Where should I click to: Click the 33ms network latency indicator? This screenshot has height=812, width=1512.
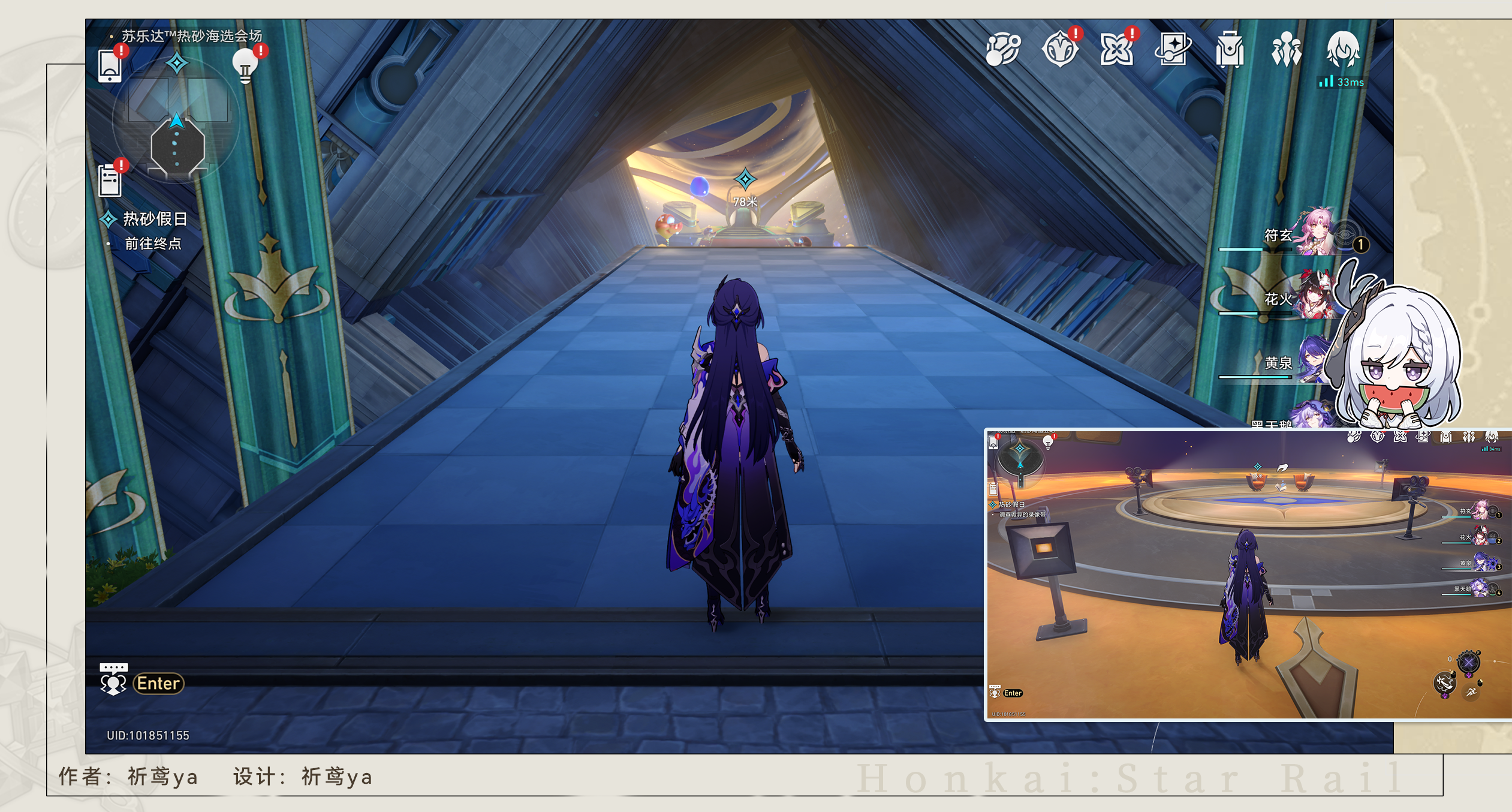(x=1342, y=82)
